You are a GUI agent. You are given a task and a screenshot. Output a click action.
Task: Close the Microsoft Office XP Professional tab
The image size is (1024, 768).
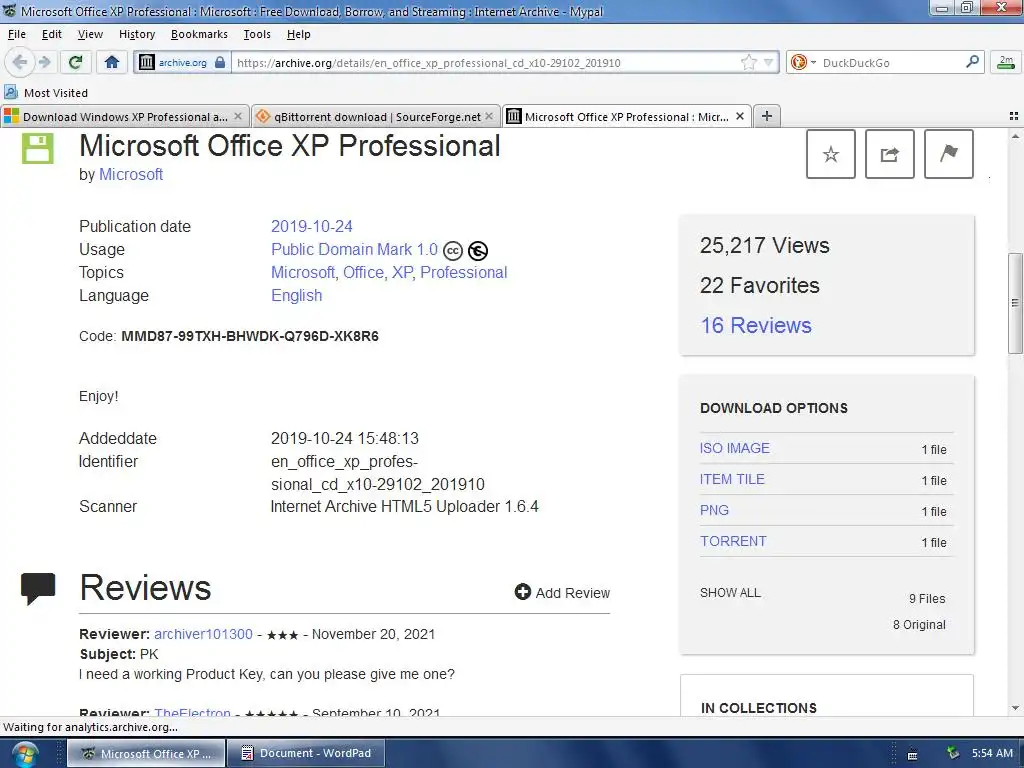(x=740, y=116)
